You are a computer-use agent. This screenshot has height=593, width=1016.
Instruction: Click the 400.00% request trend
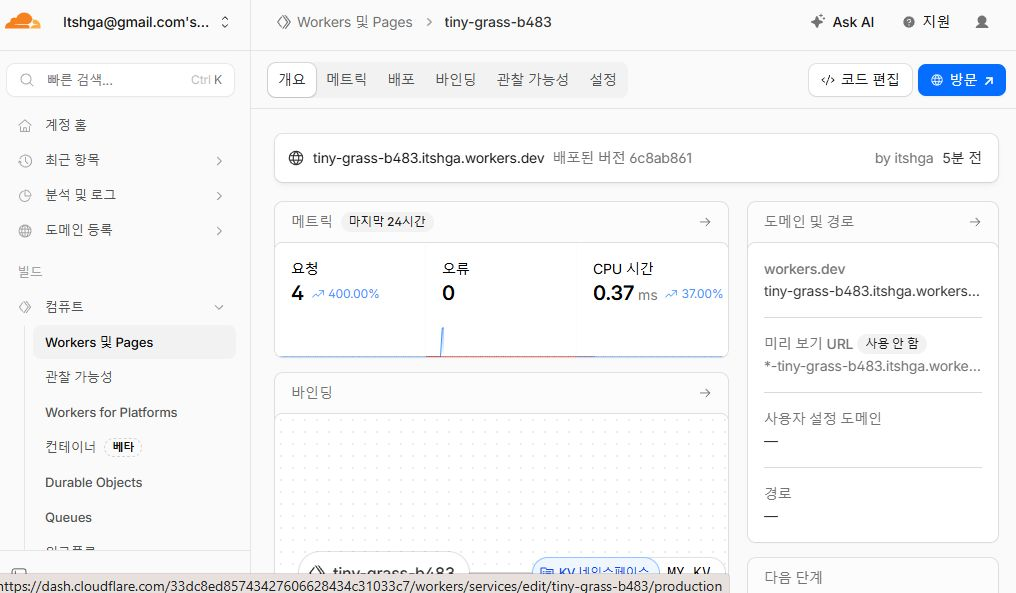[346, 294]
